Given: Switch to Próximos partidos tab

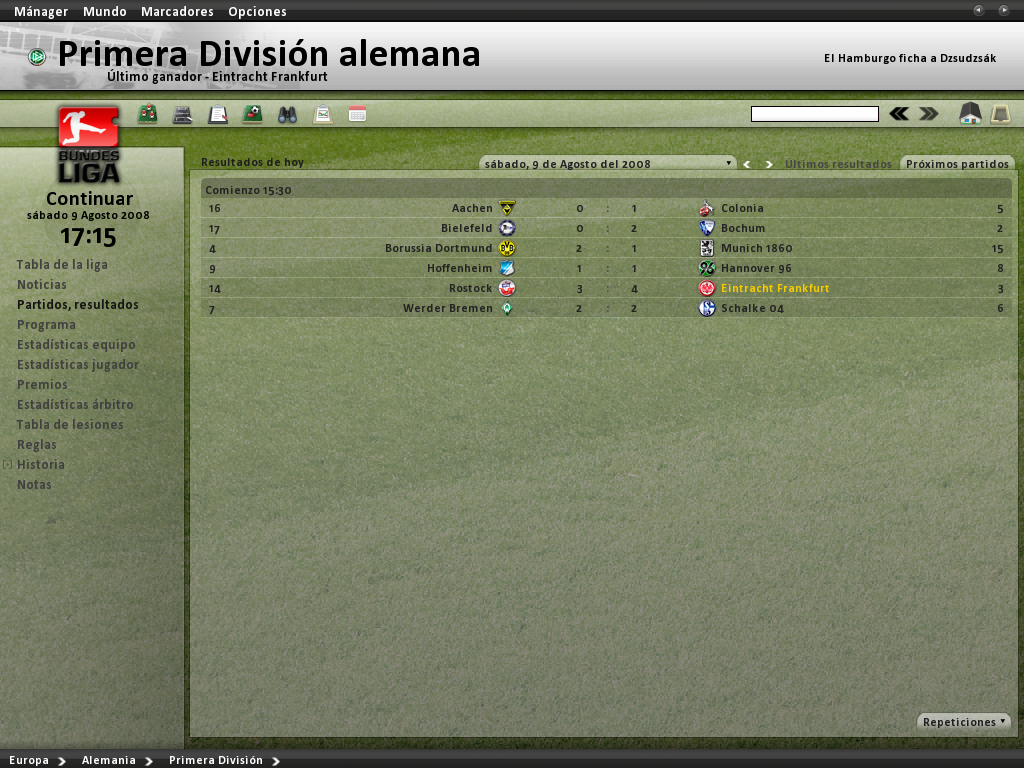Looking at the screenshot, I should [957, 163].
